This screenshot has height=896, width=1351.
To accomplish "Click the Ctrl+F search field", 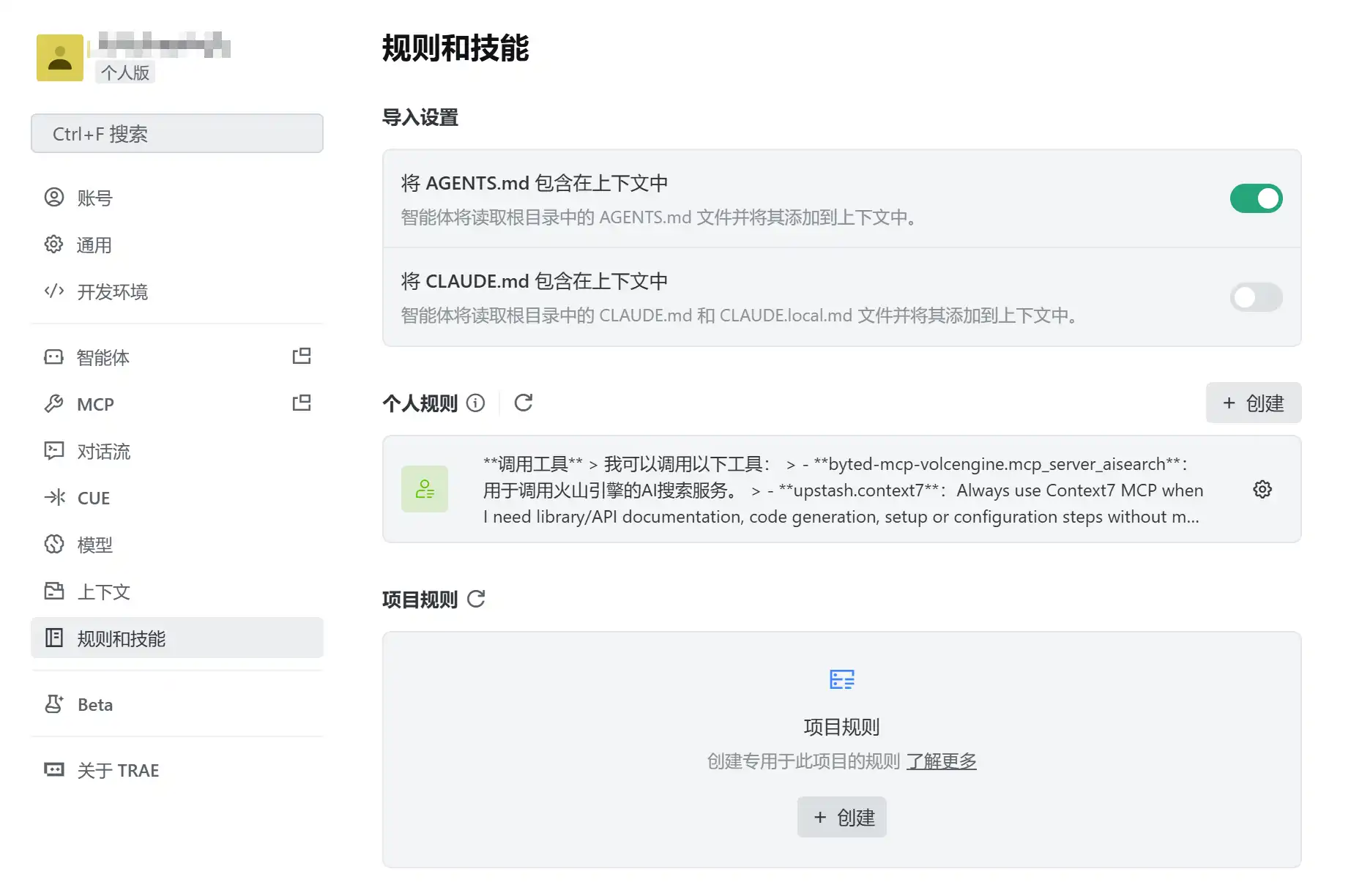I will (x=176, y=133).
